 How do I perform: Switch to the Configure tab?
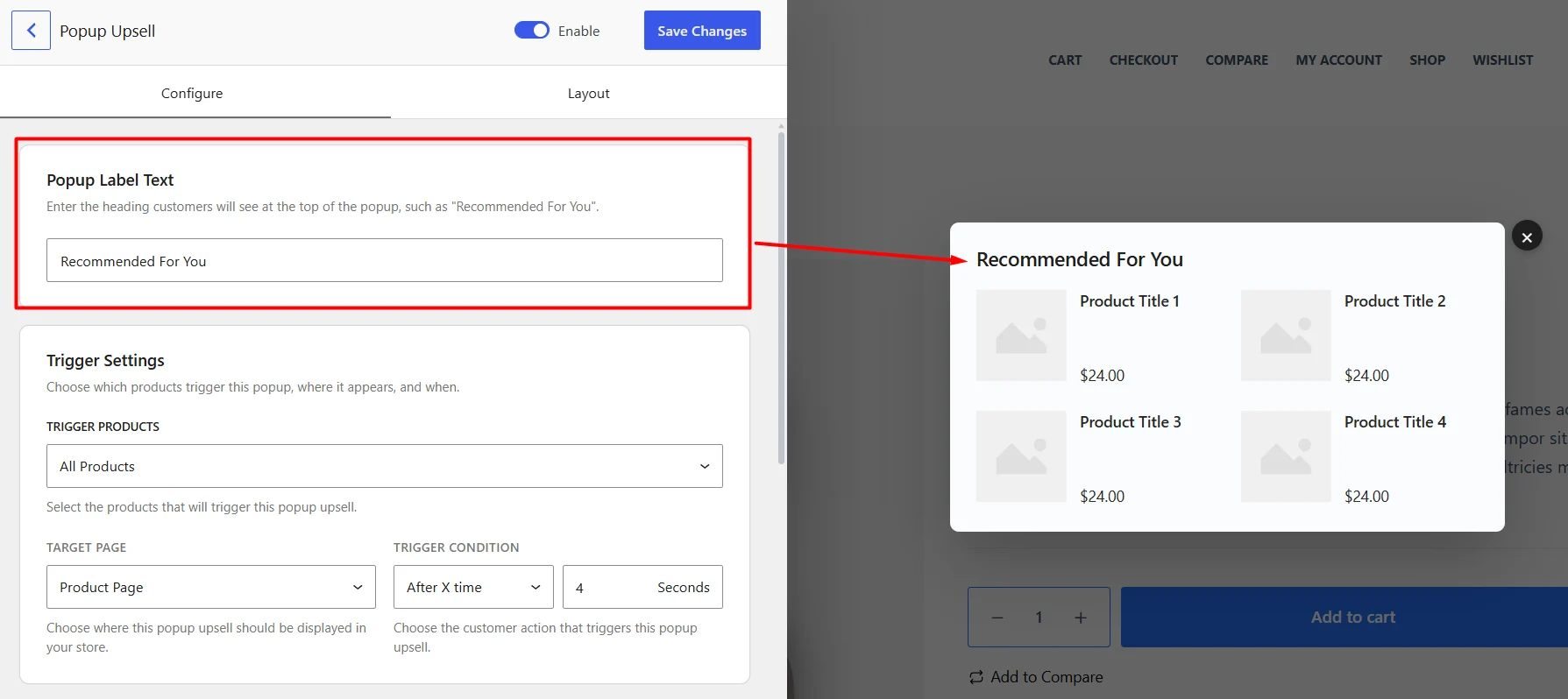192,93
